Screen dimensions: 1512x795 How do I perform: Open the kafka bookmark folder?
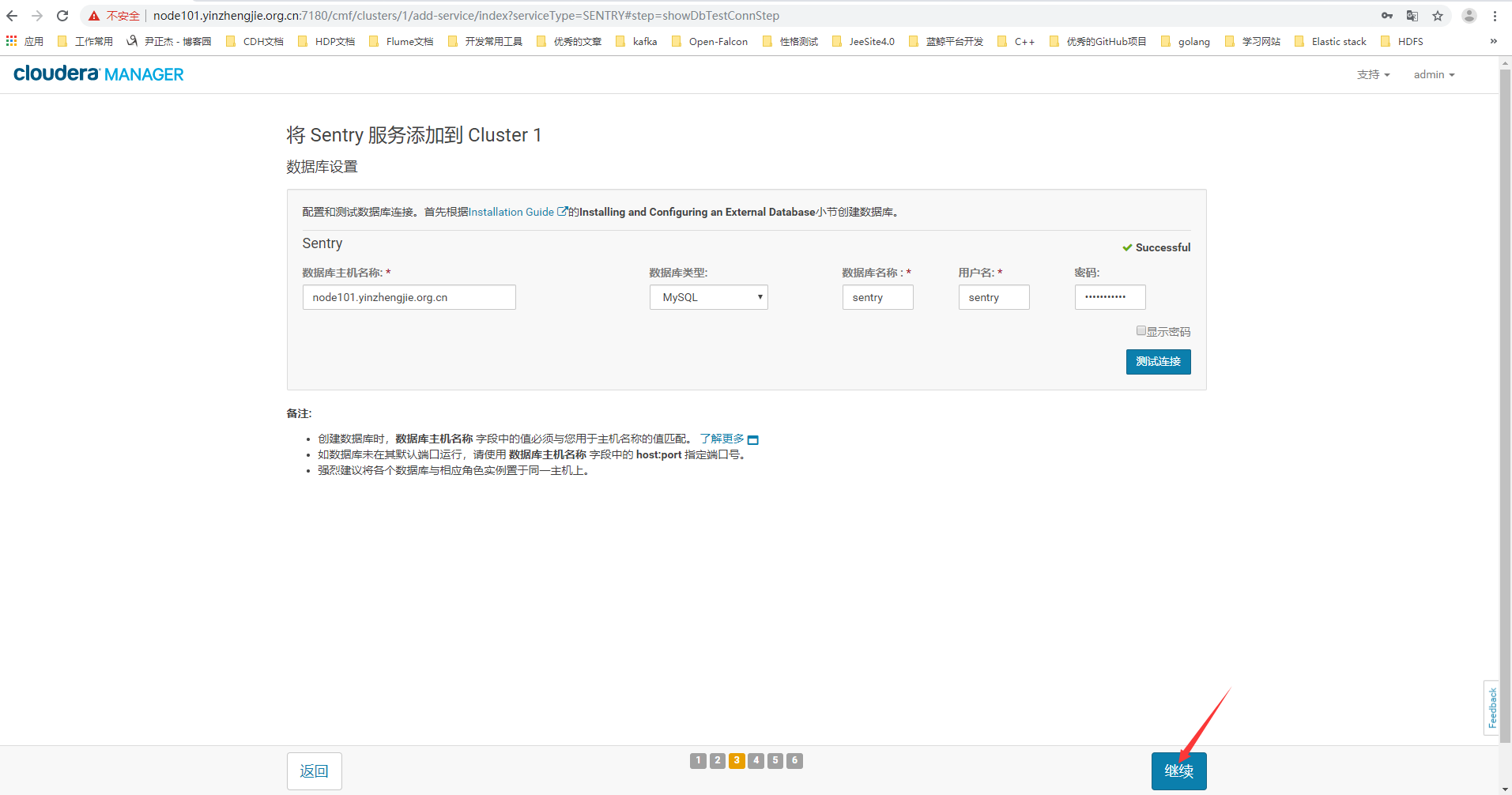[x=636, y=41]
